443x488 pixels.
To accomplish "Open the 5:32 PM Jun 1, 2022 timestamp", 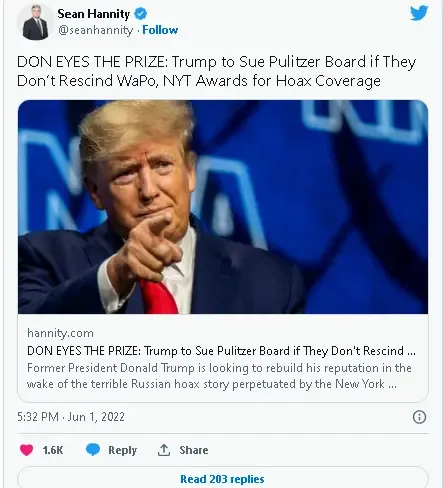I will tap(71, 417).
